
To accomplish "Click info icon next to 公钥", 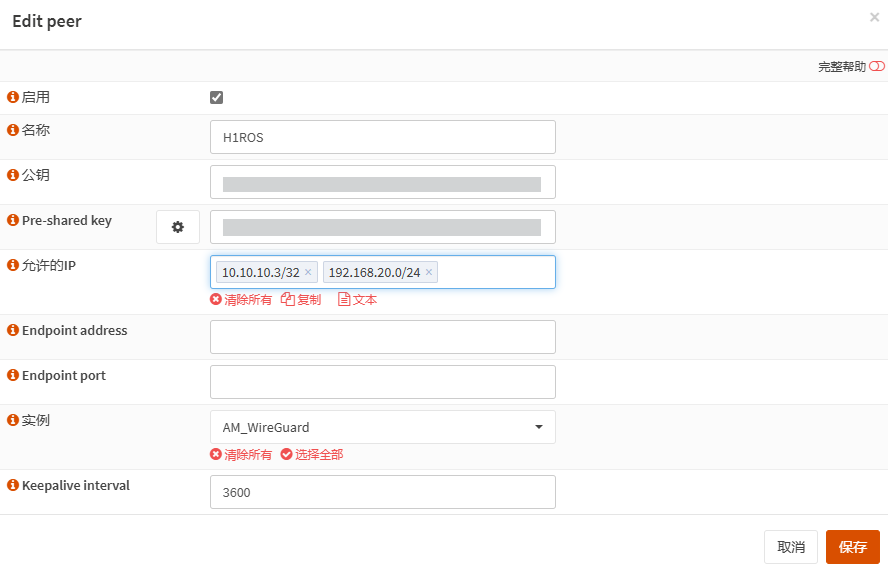I will [13, 175].
